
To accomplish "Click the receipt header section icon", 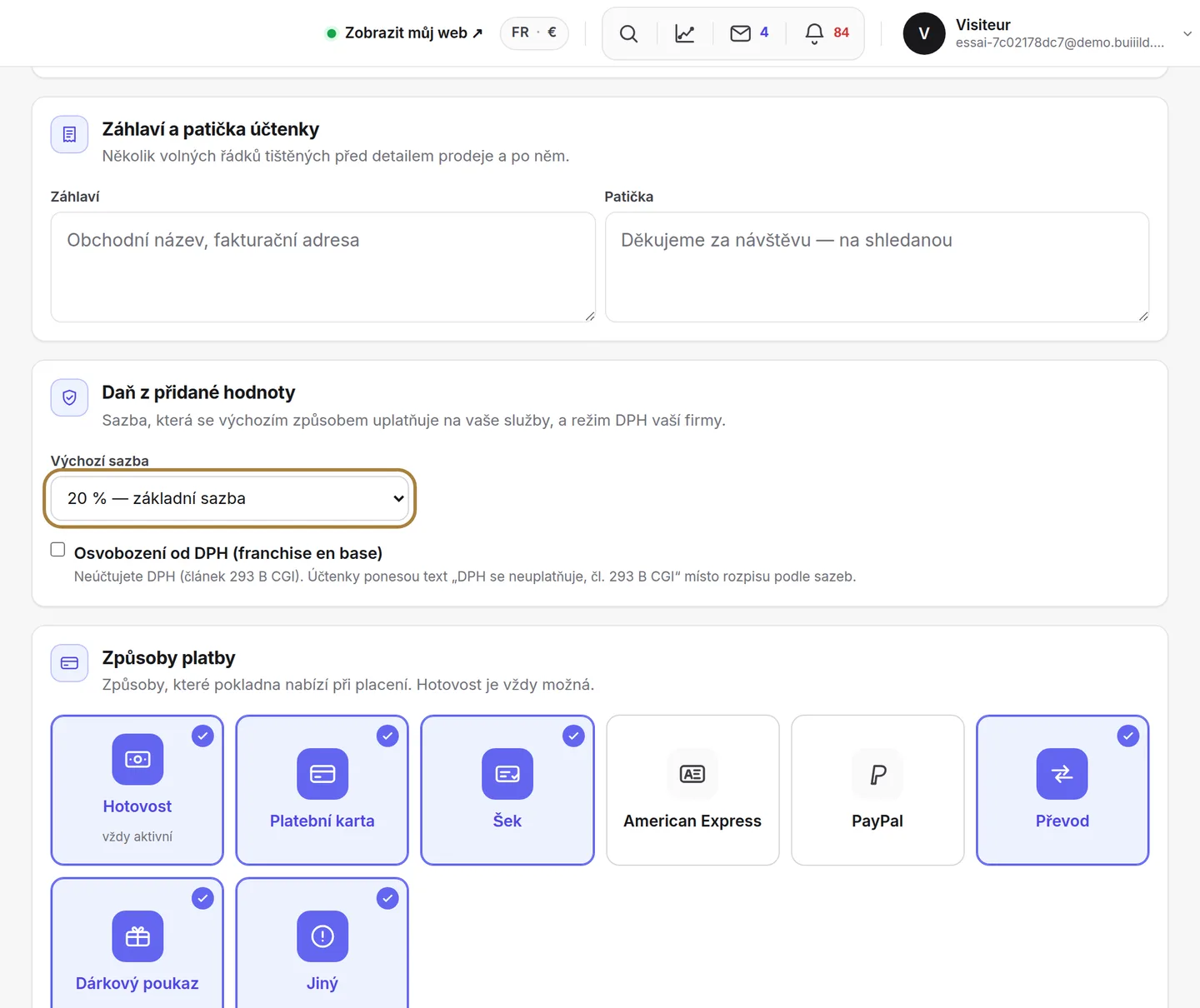I will click(x=69, y=134).
